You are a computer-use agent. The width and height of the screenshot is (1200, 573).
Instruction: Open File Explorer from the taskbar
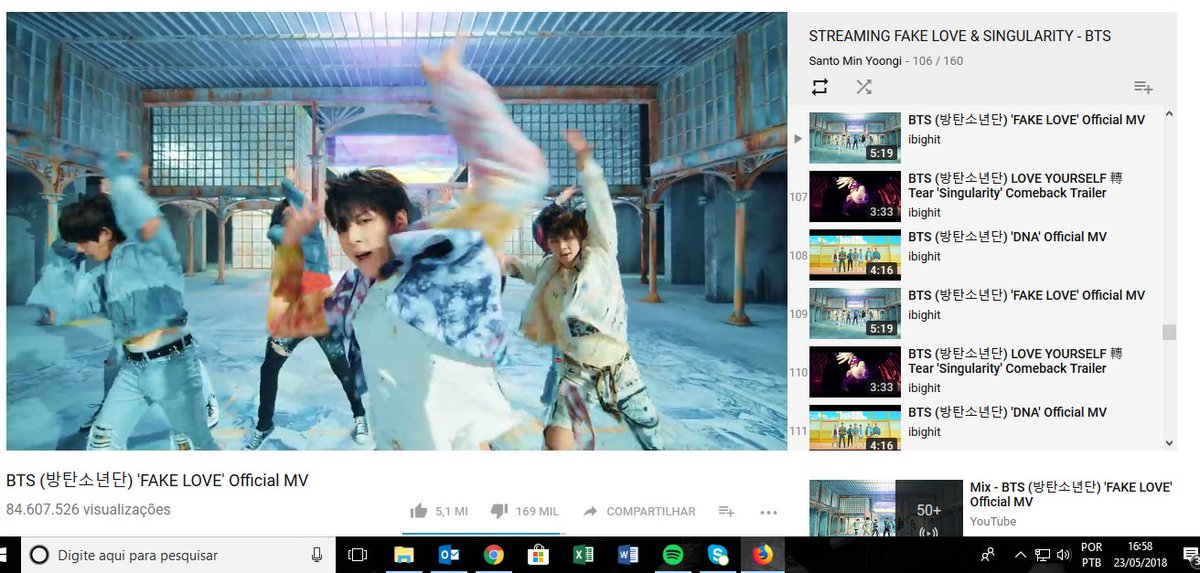tap(404, 555)
